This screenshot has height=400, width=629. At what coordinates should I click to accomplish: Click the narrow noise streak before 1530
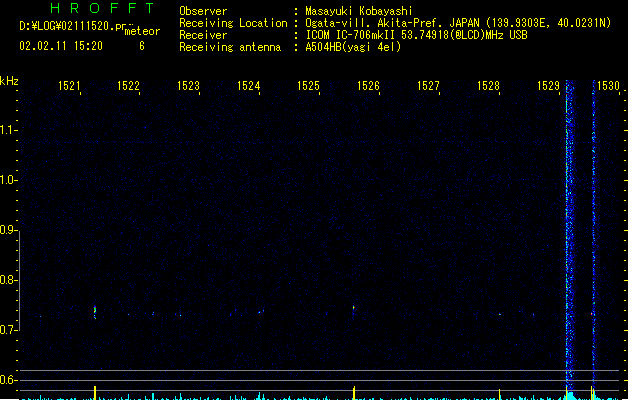point(594,233)
